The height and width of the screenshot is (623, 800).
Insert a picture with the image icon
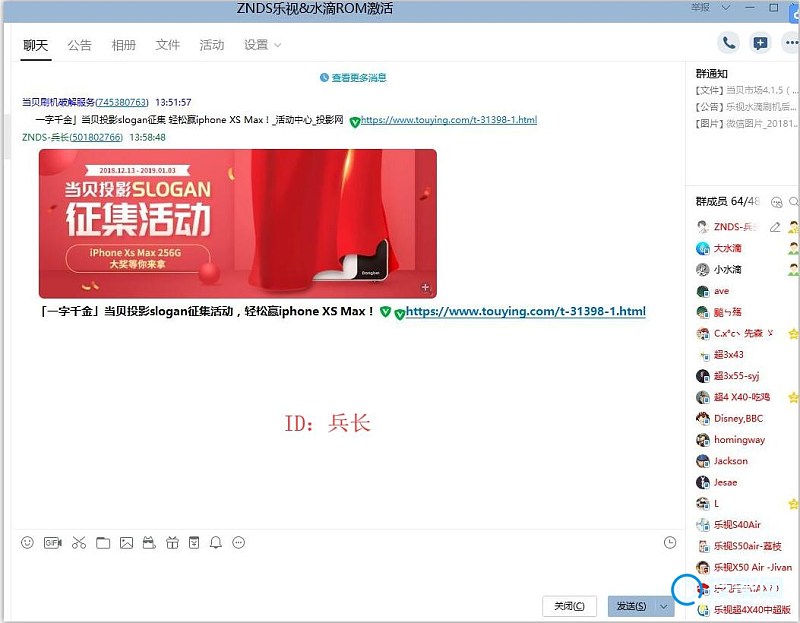(x=127, y=543)
